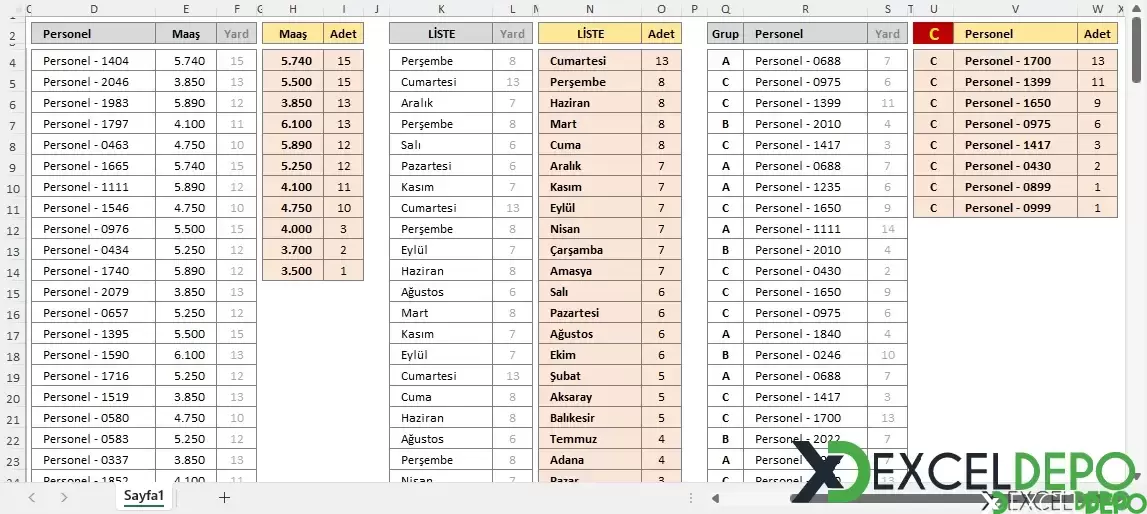Select the Grup header cell
This screenshot has height=514, width=1147.
pos(726,34)
